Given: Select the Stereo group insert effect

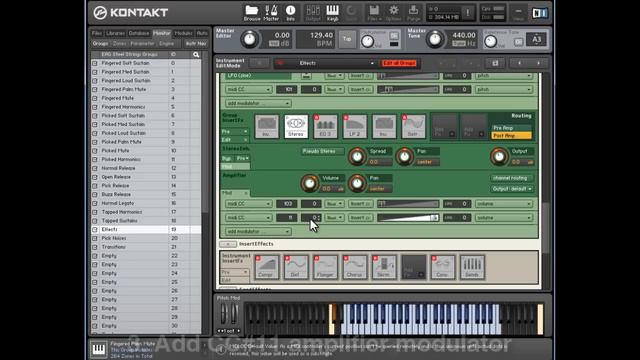Looking at the screenshot, I should click(296, 126).
